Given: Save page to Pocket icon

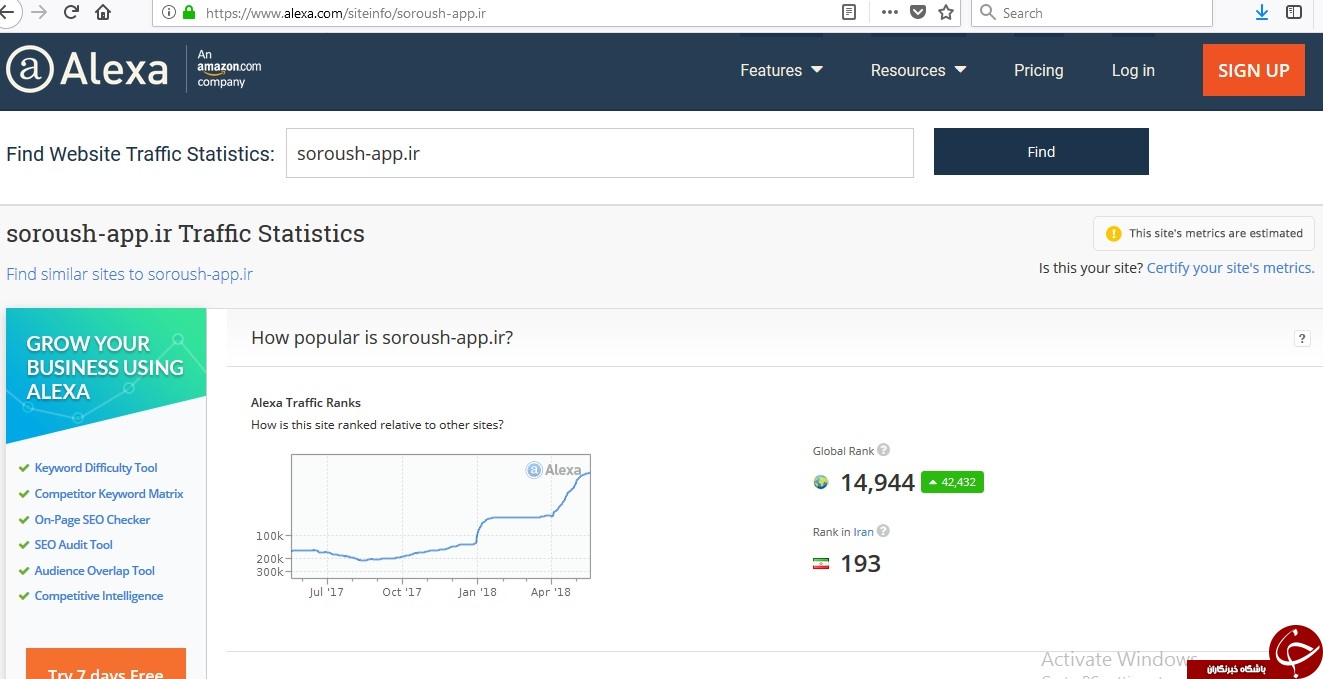Looking at the screenshot, I should click(x=918, y=13).
